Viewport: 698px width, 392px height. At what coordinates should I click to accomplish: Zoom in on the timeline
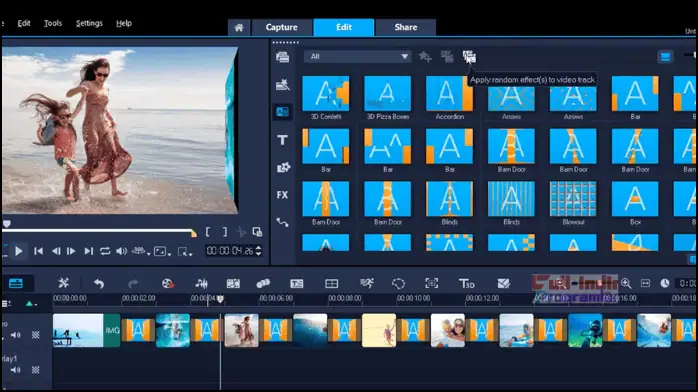tap(626, 283)
